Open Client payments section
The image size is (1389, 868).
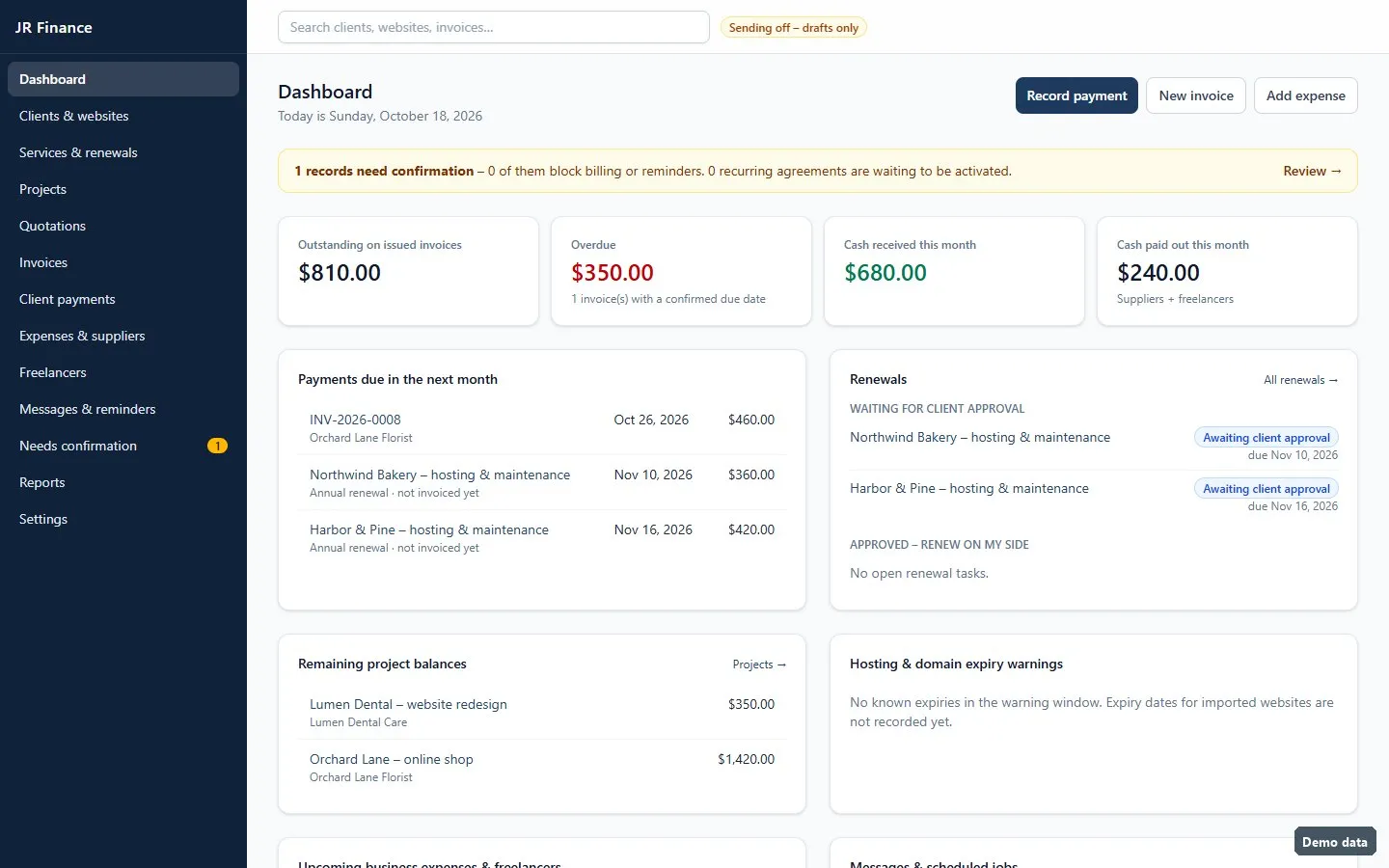[x=123, y=299]
